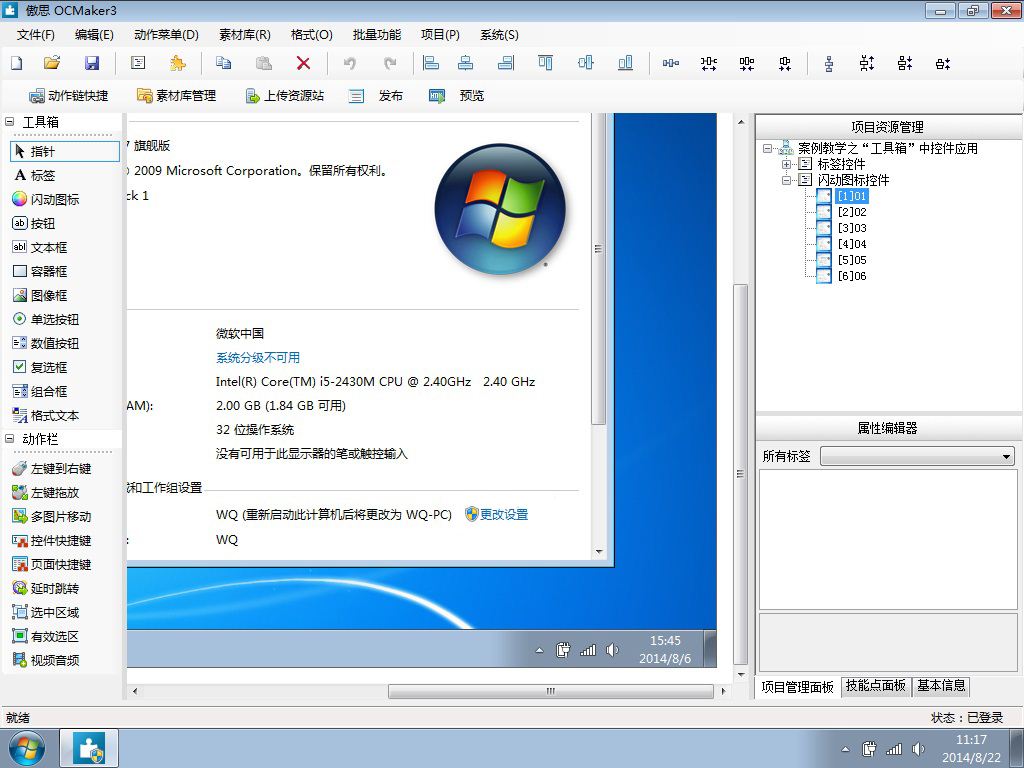Click the New file toolbar icon
The width and height of the screenshot is (1024, 768).
click(17, 63)
